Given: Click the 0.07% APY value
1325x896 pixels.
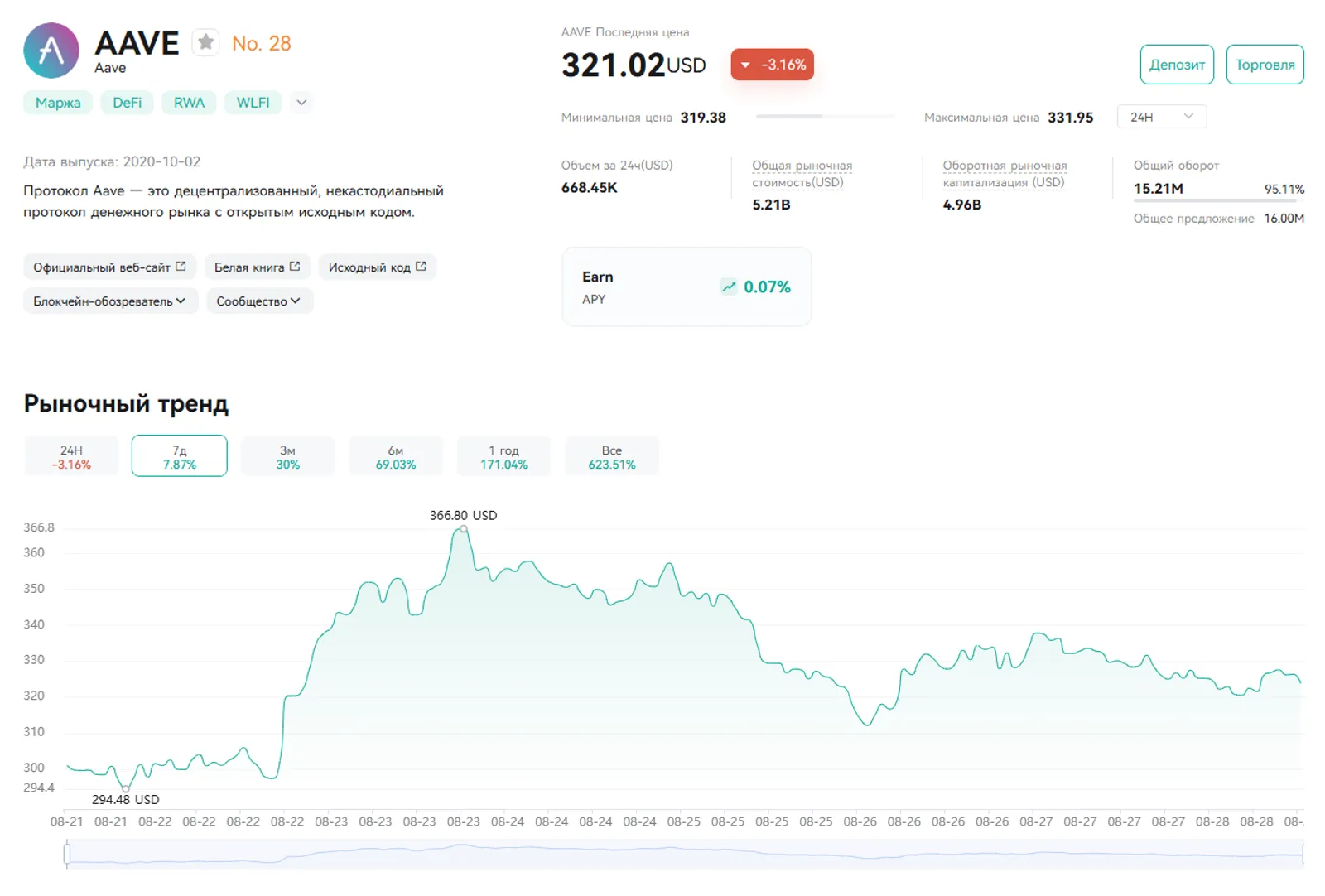Looking at the screenshot, I should click(767, 287).
